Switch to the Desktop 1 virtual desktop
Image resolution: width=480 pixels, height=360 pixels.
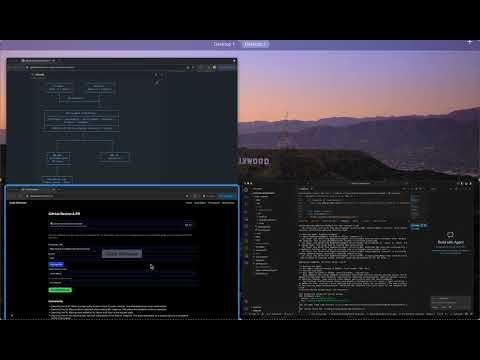click(x=224, y=44)
